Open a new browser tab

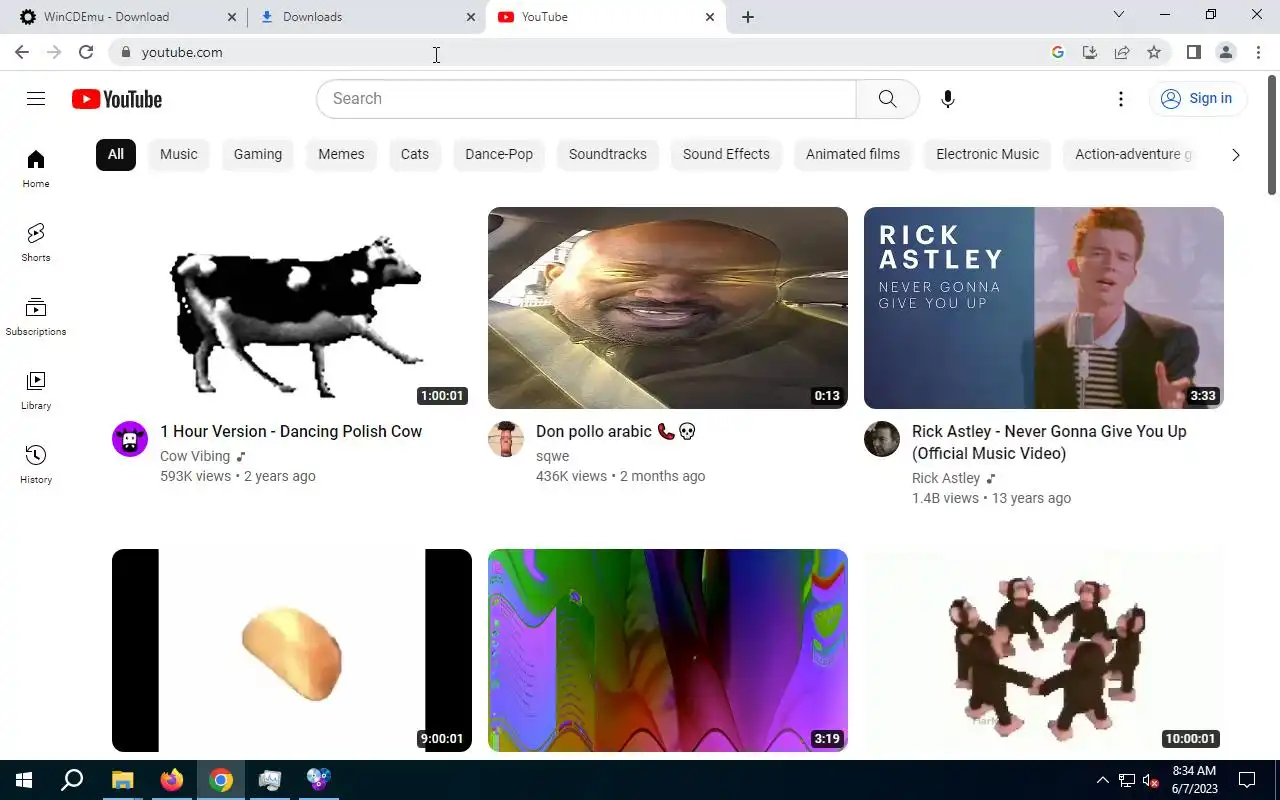(748, 17)
